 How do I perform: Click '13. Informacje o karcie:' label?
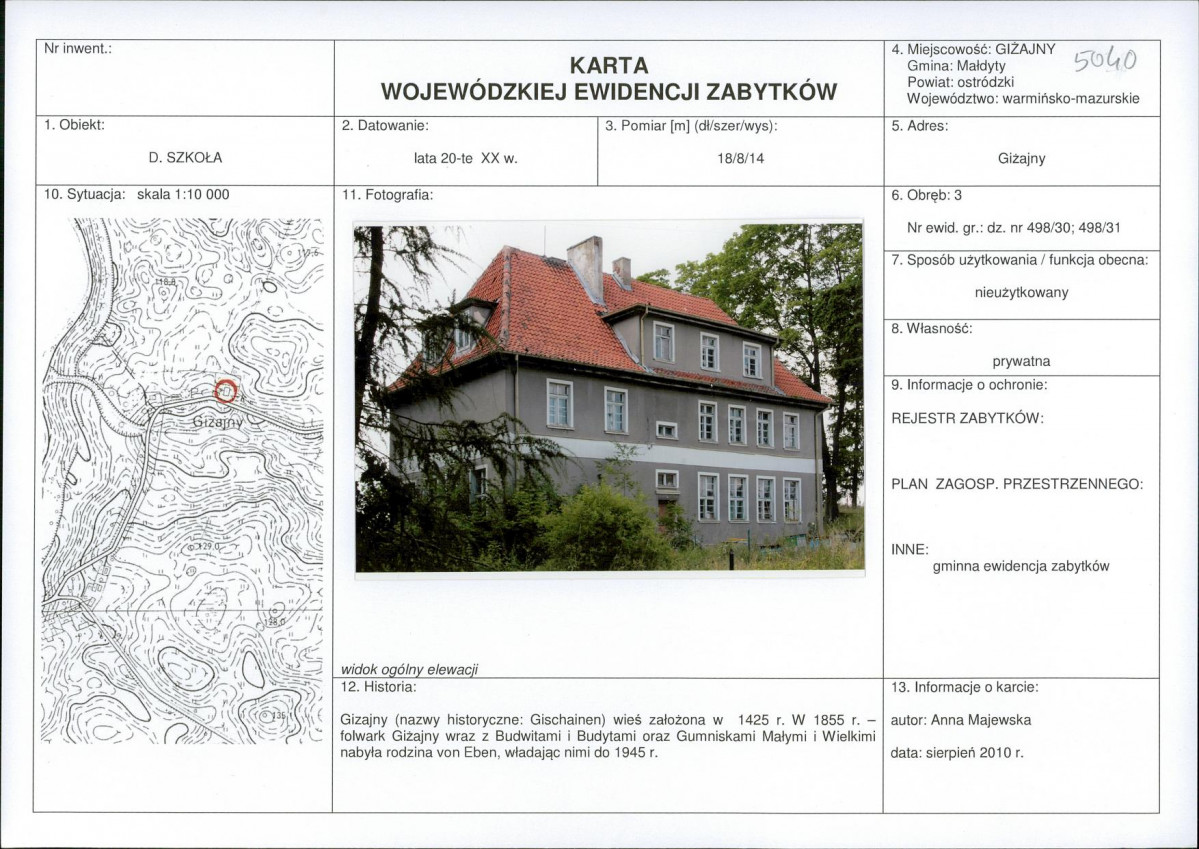(965, 688)
